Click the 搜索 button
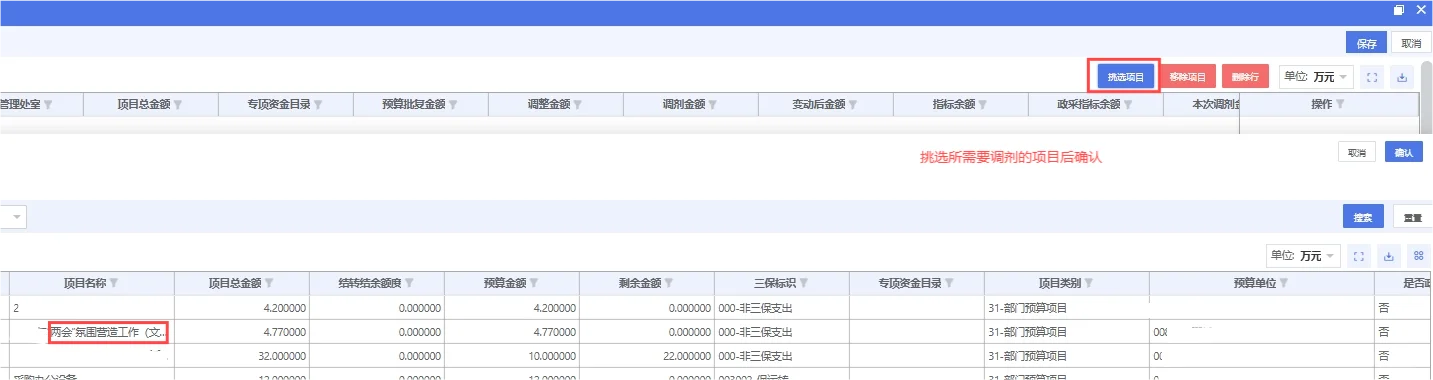 pos(1363,217)
